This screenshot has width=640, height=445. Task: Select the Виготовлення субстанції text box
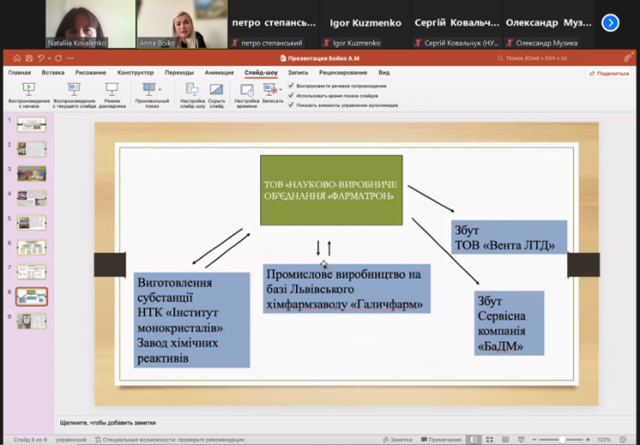192,320
